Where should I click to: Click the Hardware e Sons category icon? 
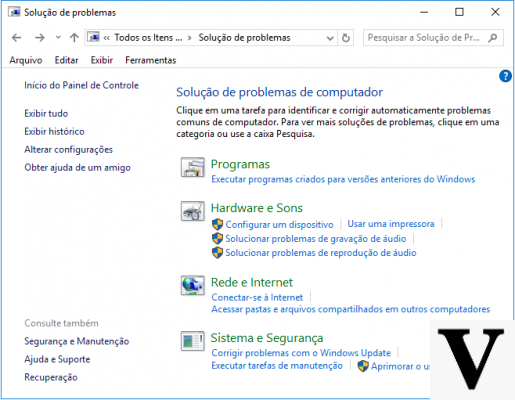193,211
